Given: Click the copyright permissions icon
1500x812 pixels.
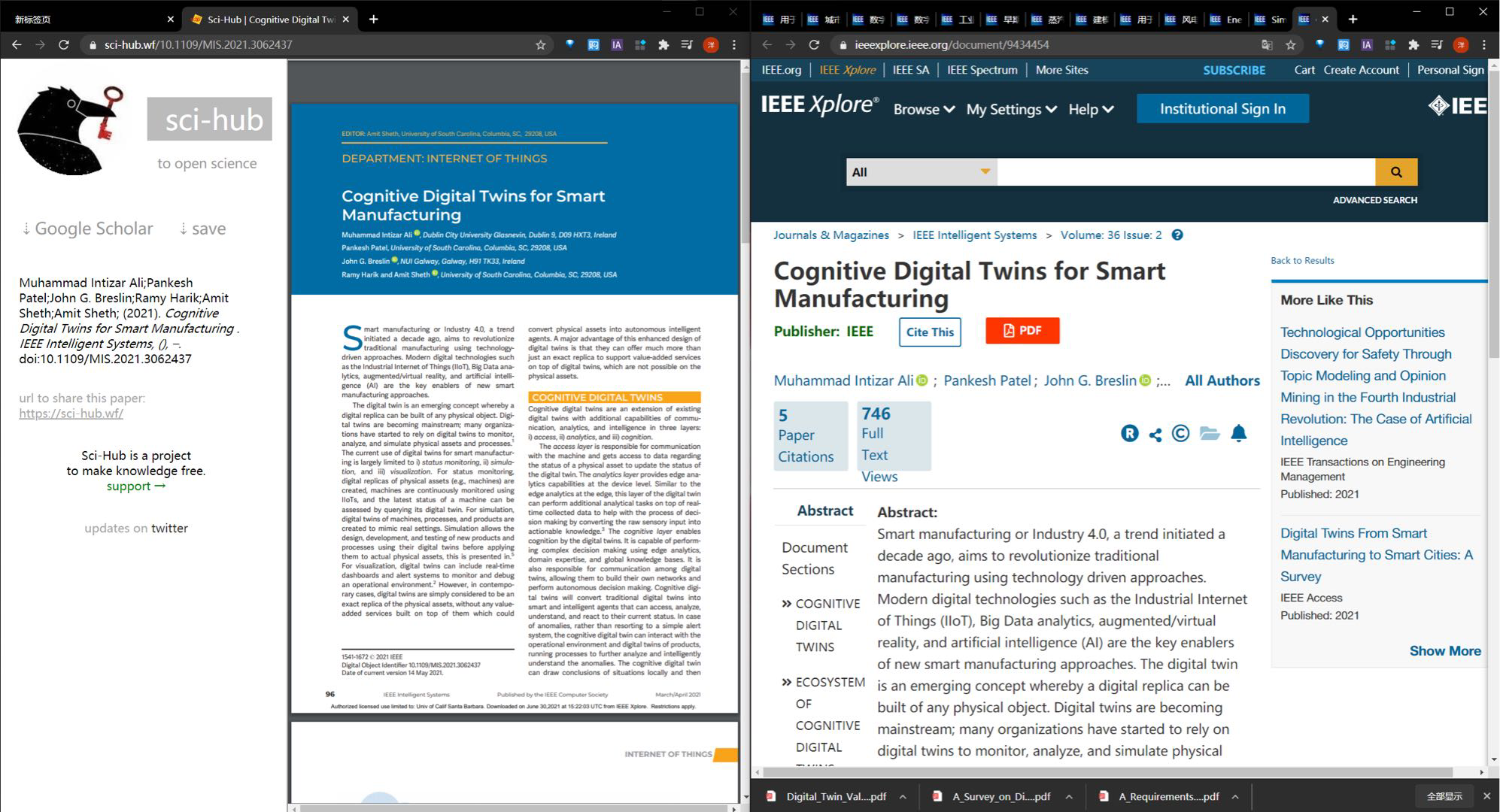Looking at the screenshot, I should pos(1180,434).
